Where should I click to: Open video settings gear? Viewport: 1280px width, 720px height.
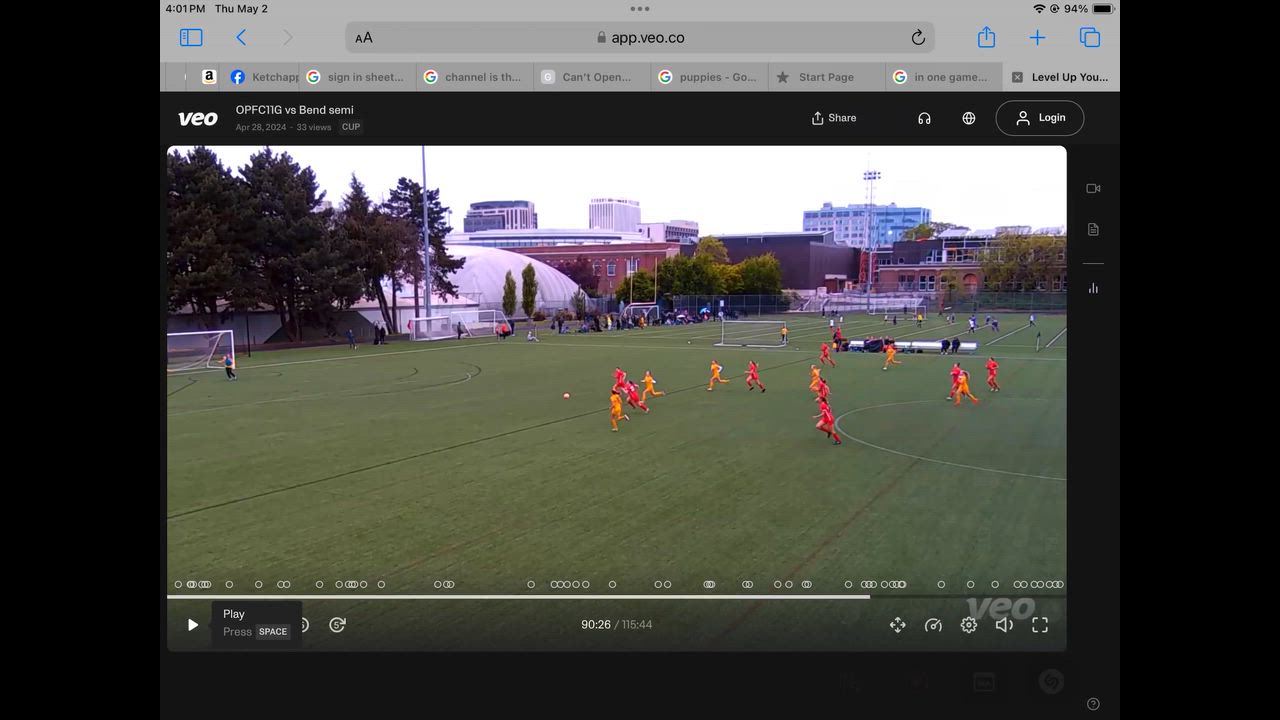[x=968, y=625]
